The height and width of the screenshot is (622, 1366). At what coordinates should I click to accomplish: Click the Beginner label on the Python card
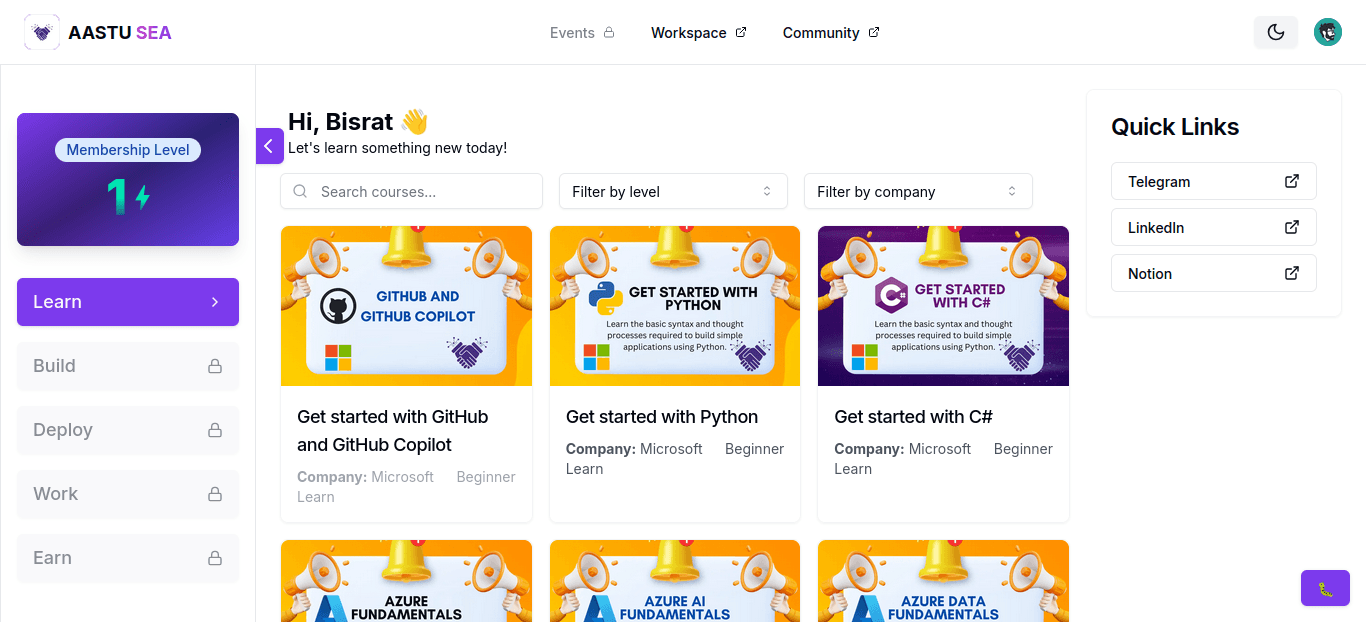click(754, 449)
